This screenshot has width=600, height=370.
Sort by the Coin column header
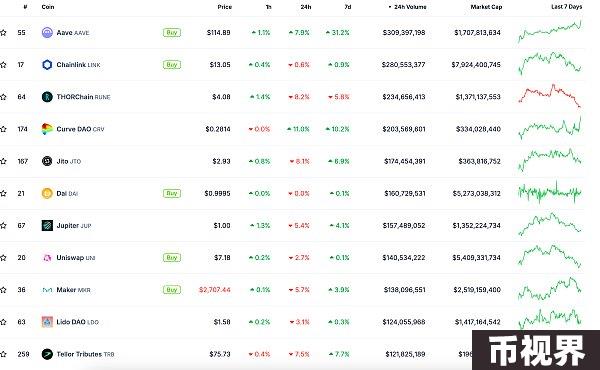coord(48,7)
